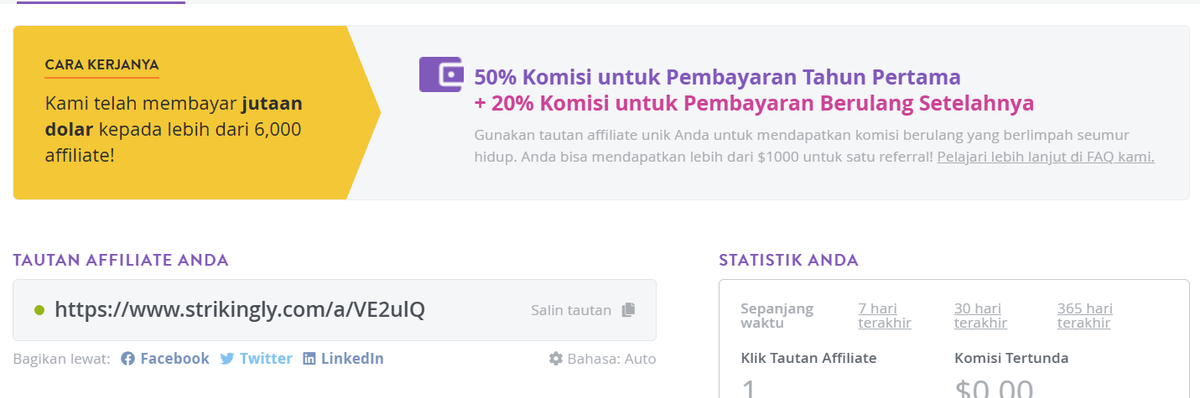This screenshot has height=398, width=1200.
Task: Click the copy icon beside Salin tautan
Action: click(628, 310)
